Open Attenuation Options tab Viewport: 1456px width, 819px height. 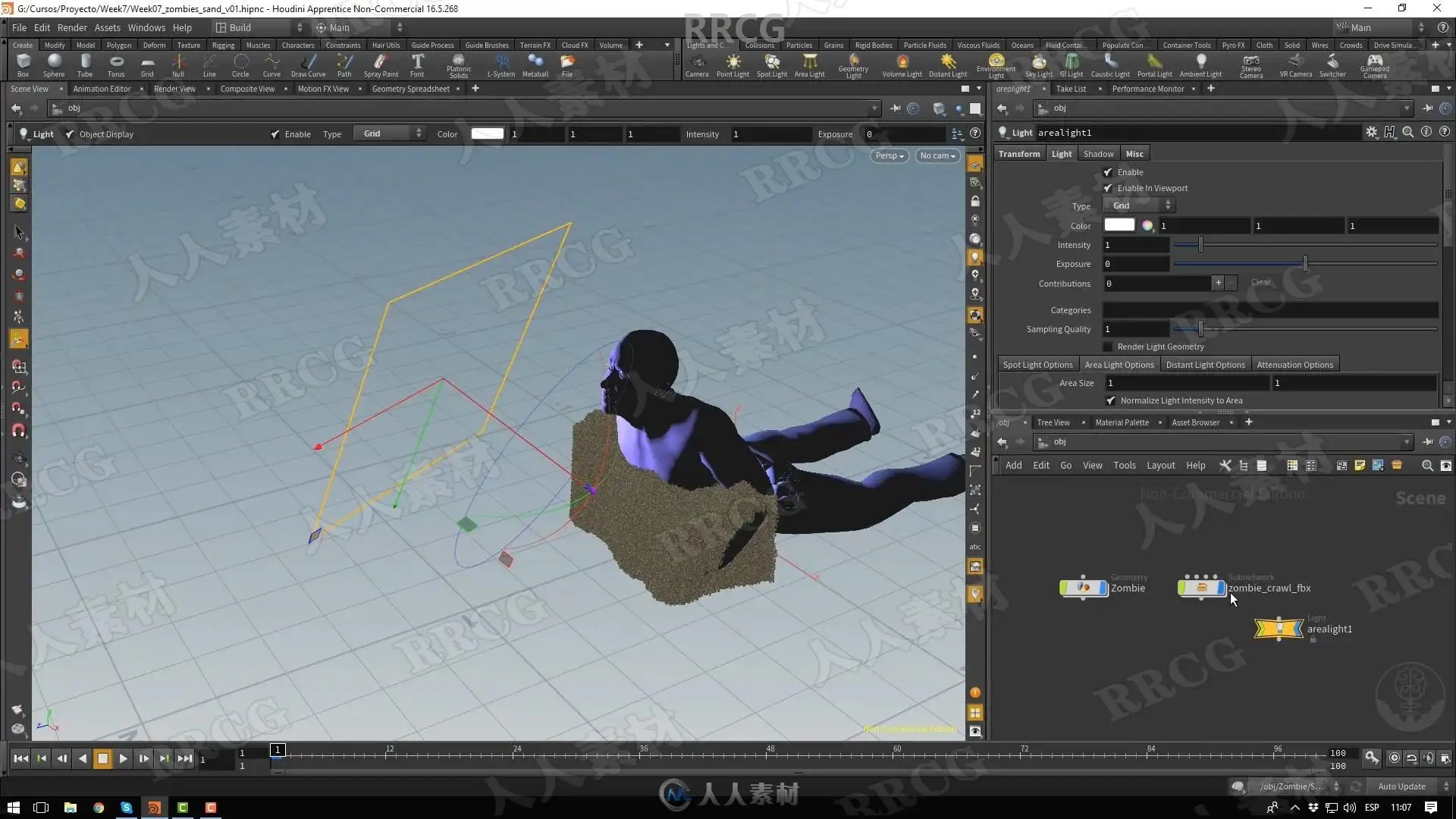1294,365
